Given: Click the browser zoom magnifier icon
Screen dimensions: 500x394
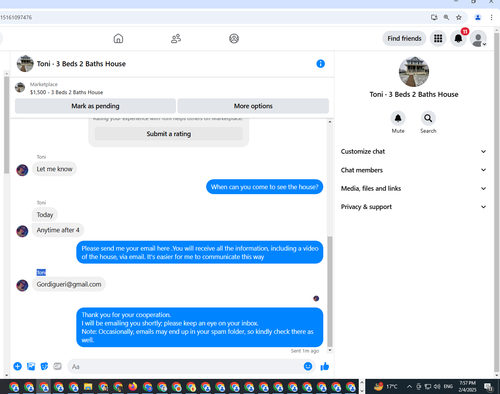Looking at the screenshot, I should coord(446,17).
